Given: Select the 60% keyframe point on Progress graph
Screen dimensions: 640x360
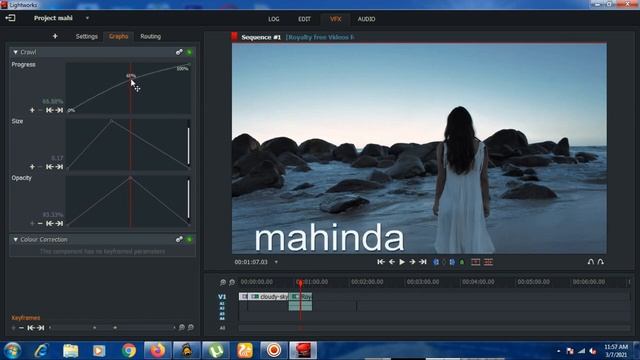Looking at the screenshot, I should [x=131, y=80].
